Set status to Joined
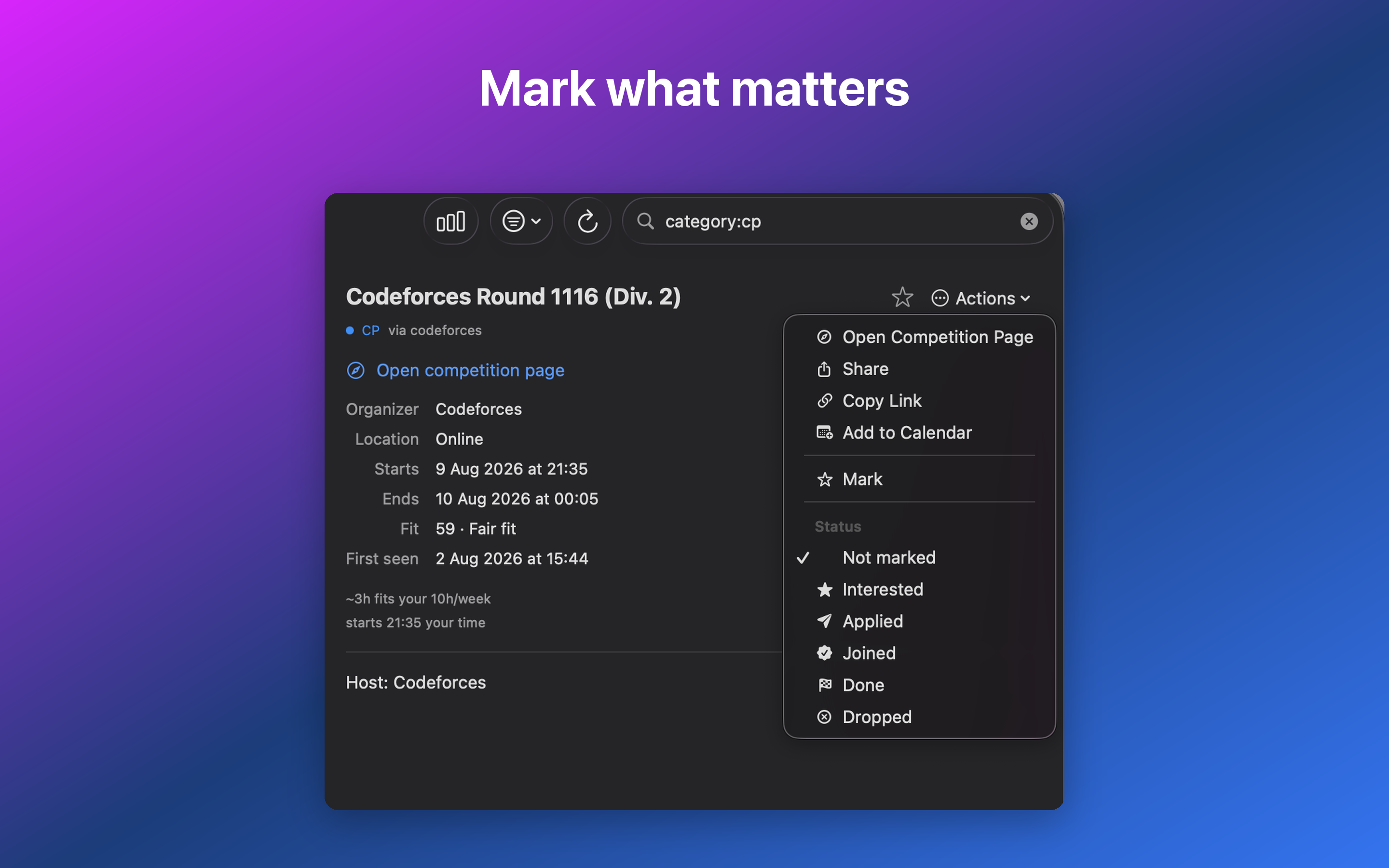 (x=920, y=653)
